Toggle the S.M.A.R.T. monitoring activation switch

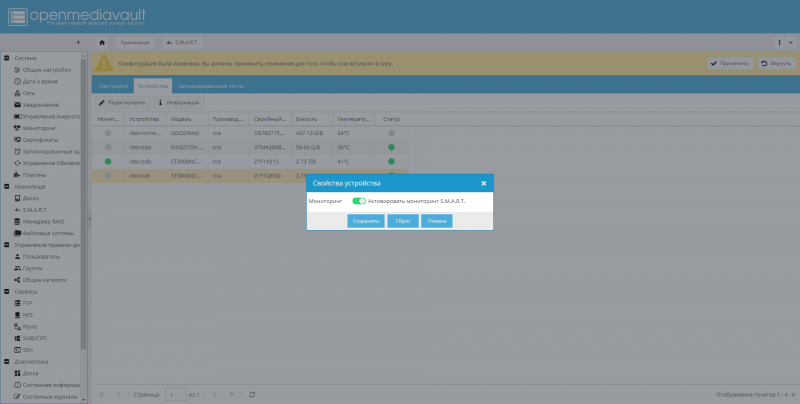(x=359, y=201)
